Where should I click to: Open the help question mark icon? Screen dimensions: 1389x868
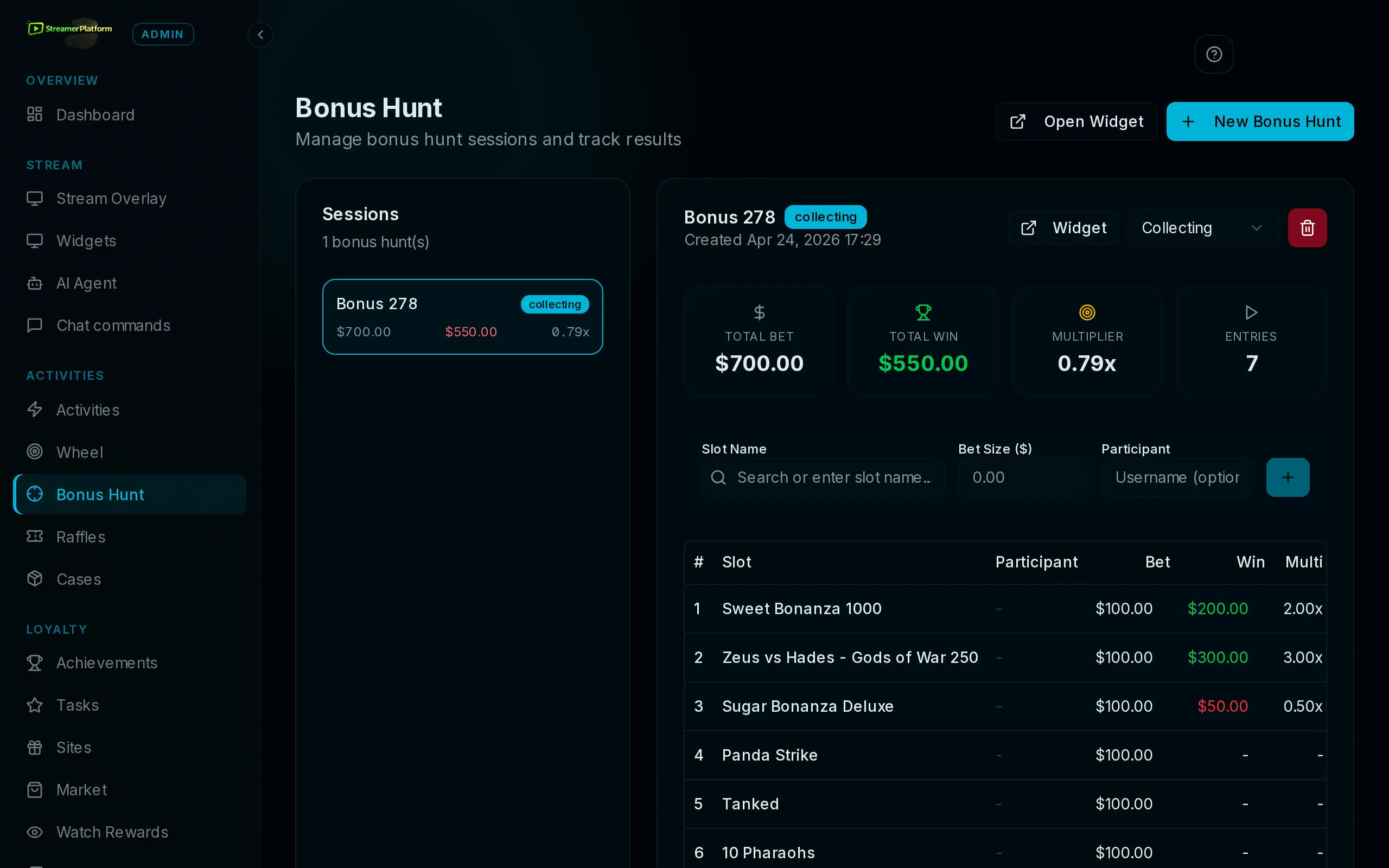[1214, 55]
